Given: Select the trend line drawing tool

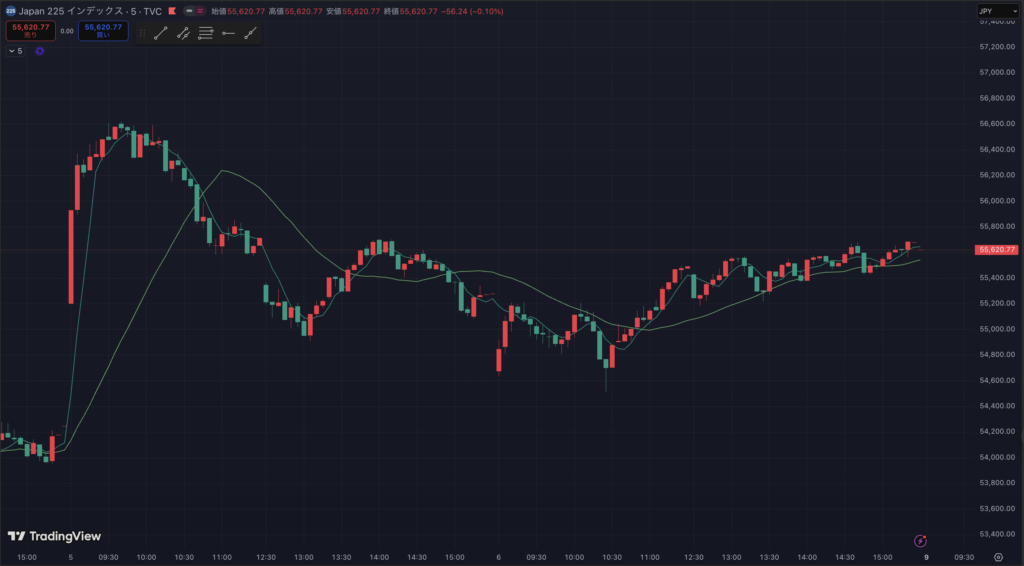Looking at the screenshot, I should click(161, 33).
